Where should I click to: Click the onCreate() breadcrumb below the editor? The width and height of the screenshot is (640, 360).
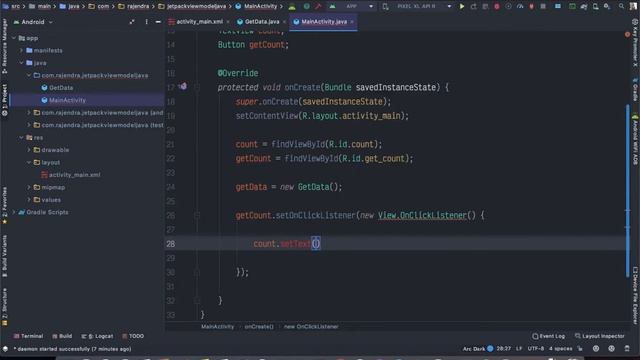(x=259, y=327)
